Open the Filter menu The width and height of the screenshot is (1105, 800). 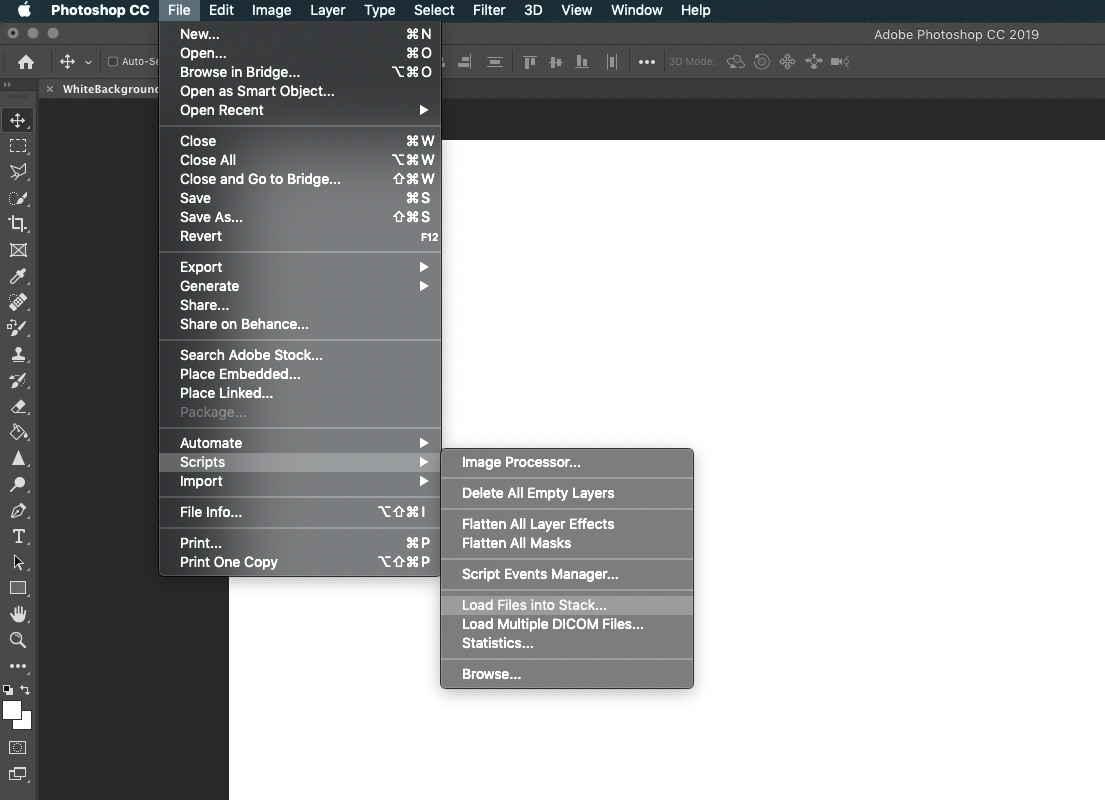click(x=489, y=10)
